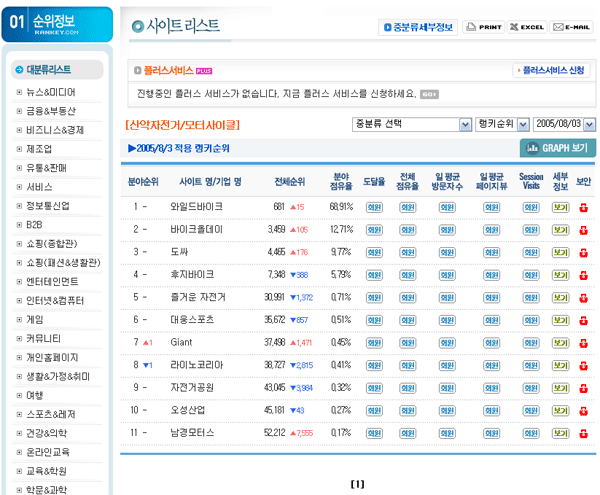This screenshot has width=600, height=495.
Task: Open the 2005/08/03 date dropdown
Action: (x=564, y=124)
